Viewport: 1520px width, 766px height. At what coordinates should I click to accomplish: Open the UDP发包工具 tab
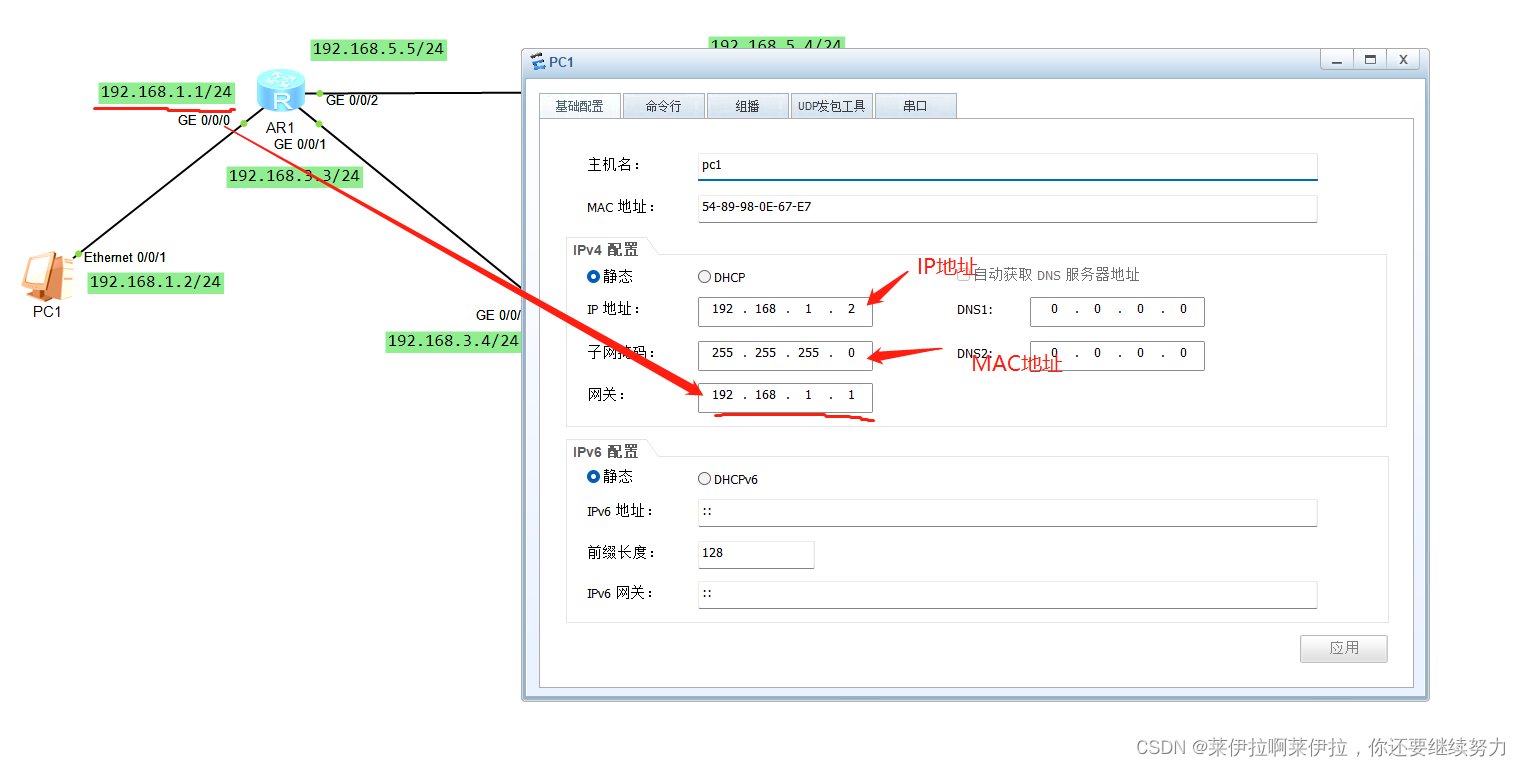pyautogui.click(x=831, y=106)
